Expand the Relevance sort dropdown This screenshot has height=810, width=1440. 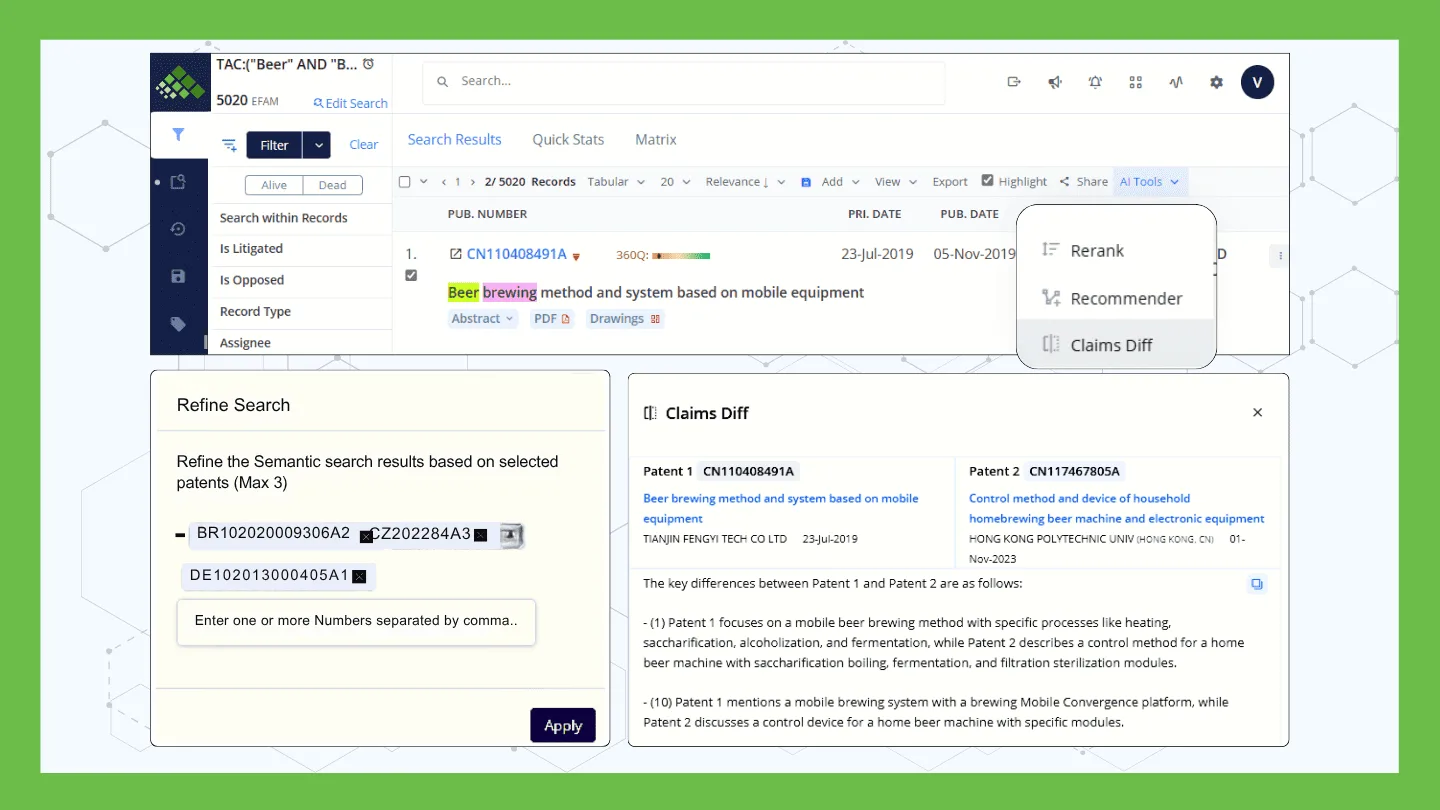(x=745, y=182)
